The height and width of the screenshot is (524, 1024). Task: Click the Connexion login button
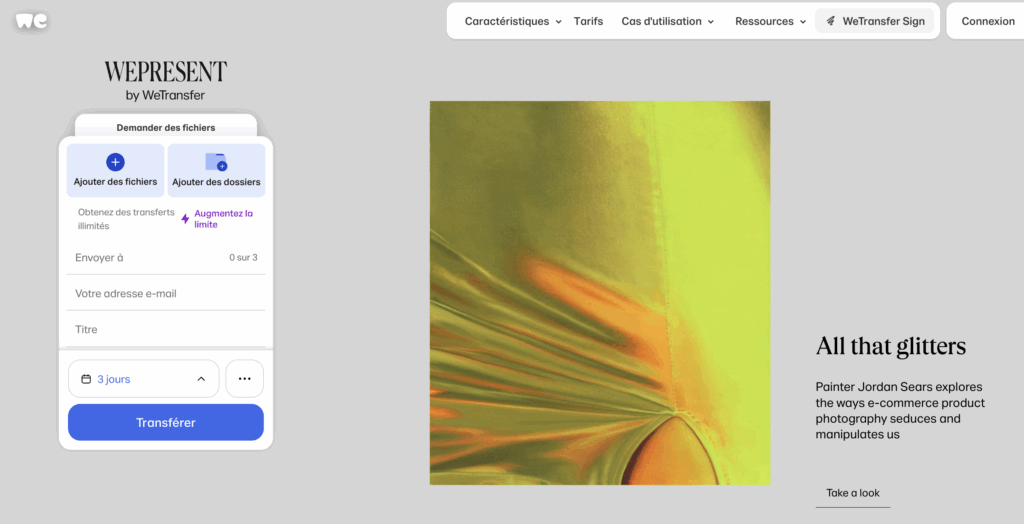987,21
